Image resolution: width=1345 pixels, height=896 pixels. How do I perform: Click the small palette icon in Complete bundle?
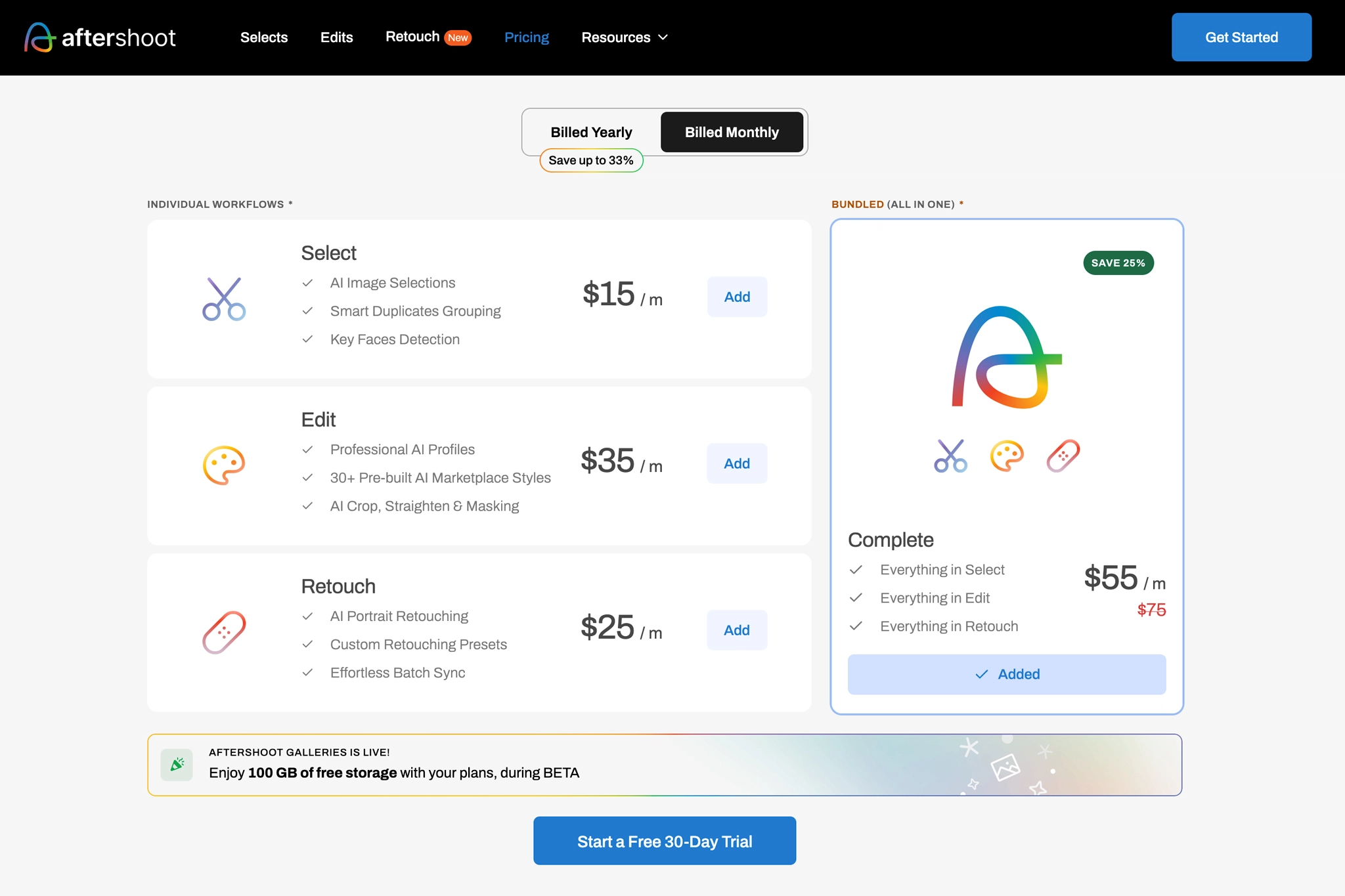point(1007,456)
